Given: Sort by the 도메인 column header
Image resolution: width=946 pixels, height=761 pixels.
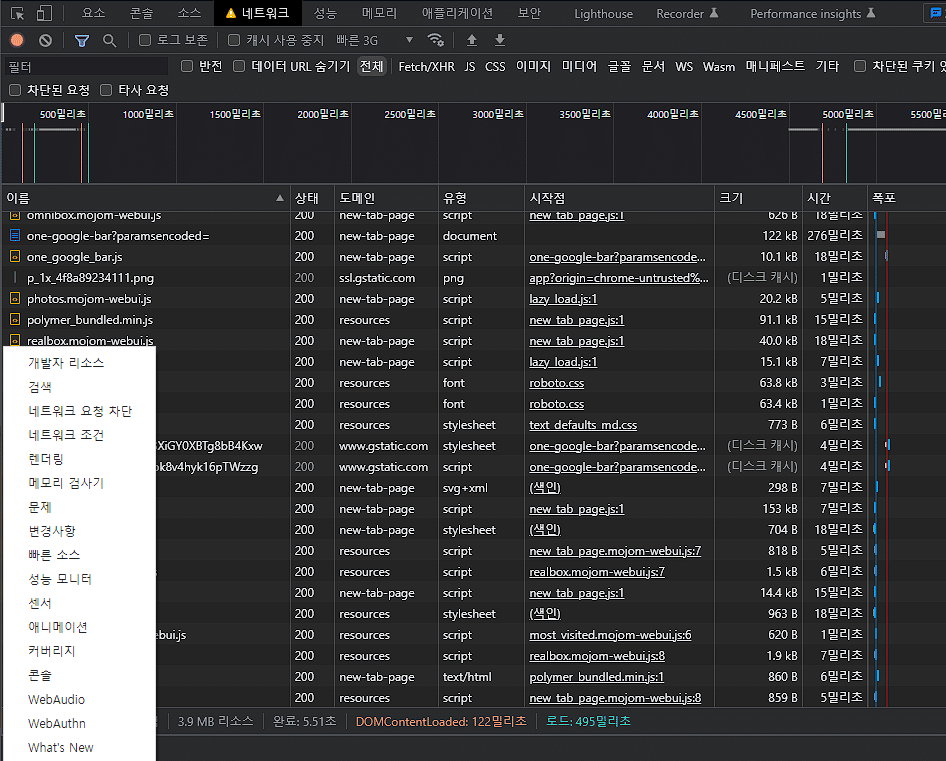Looking at the screenshot, I should [x=386, y=198].
